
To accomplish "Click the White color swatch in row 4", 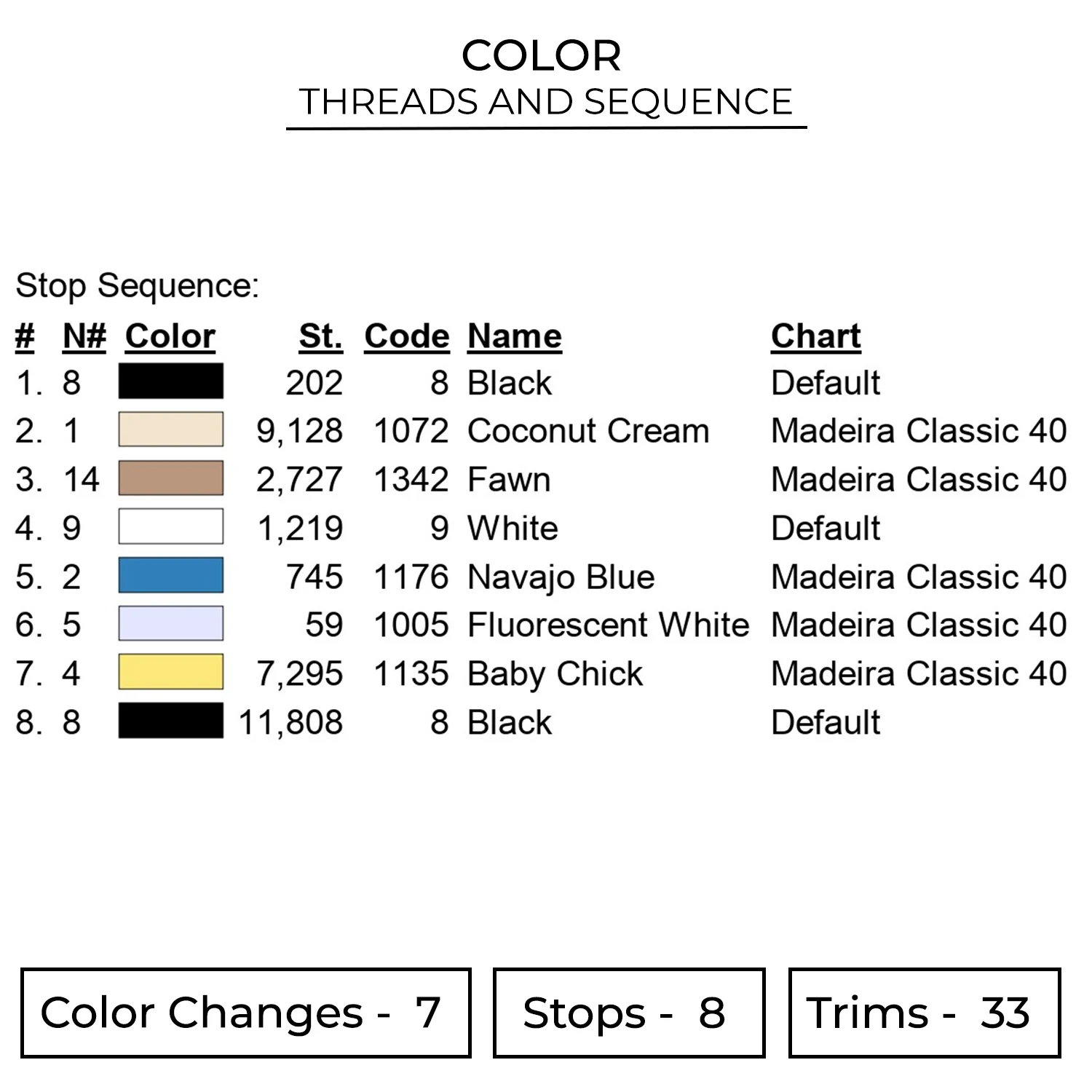I will [x=171, y=527].
